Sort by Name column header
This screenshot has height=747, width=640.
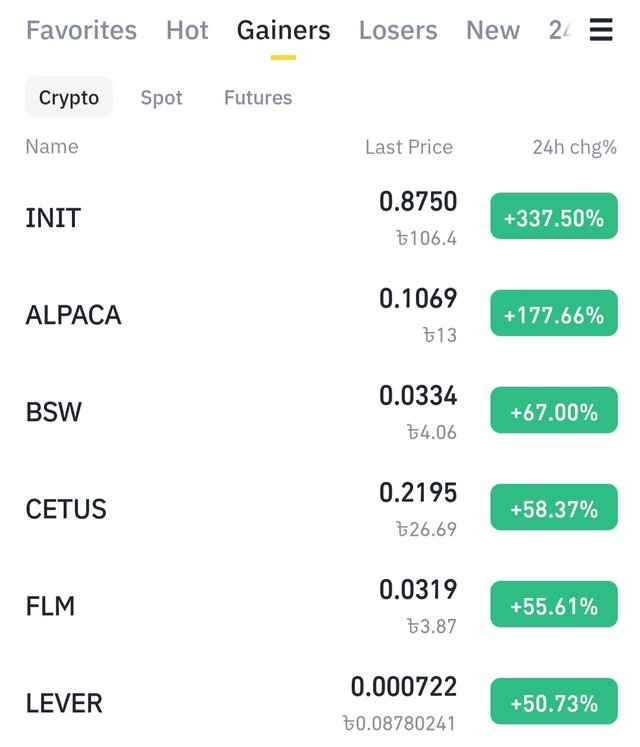pyautogui.click(x=52, y=147)
